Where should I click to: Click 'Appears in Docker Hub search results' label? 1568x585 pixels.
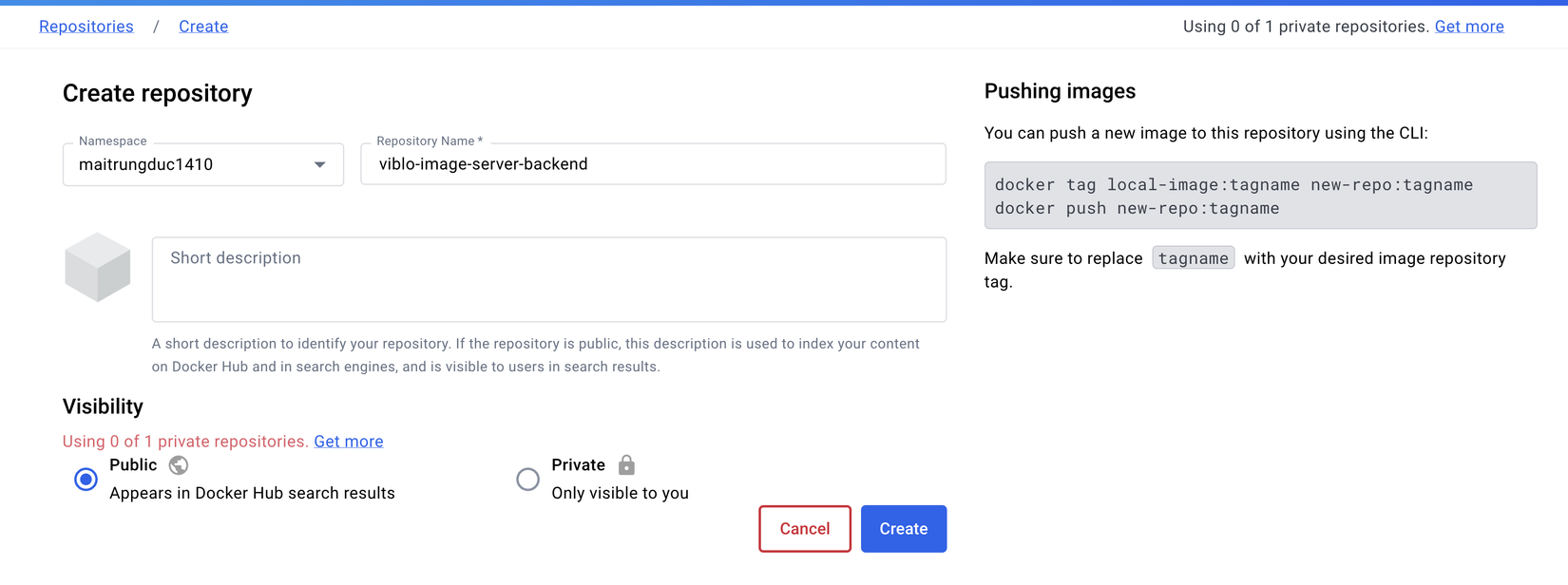[252, 493]
